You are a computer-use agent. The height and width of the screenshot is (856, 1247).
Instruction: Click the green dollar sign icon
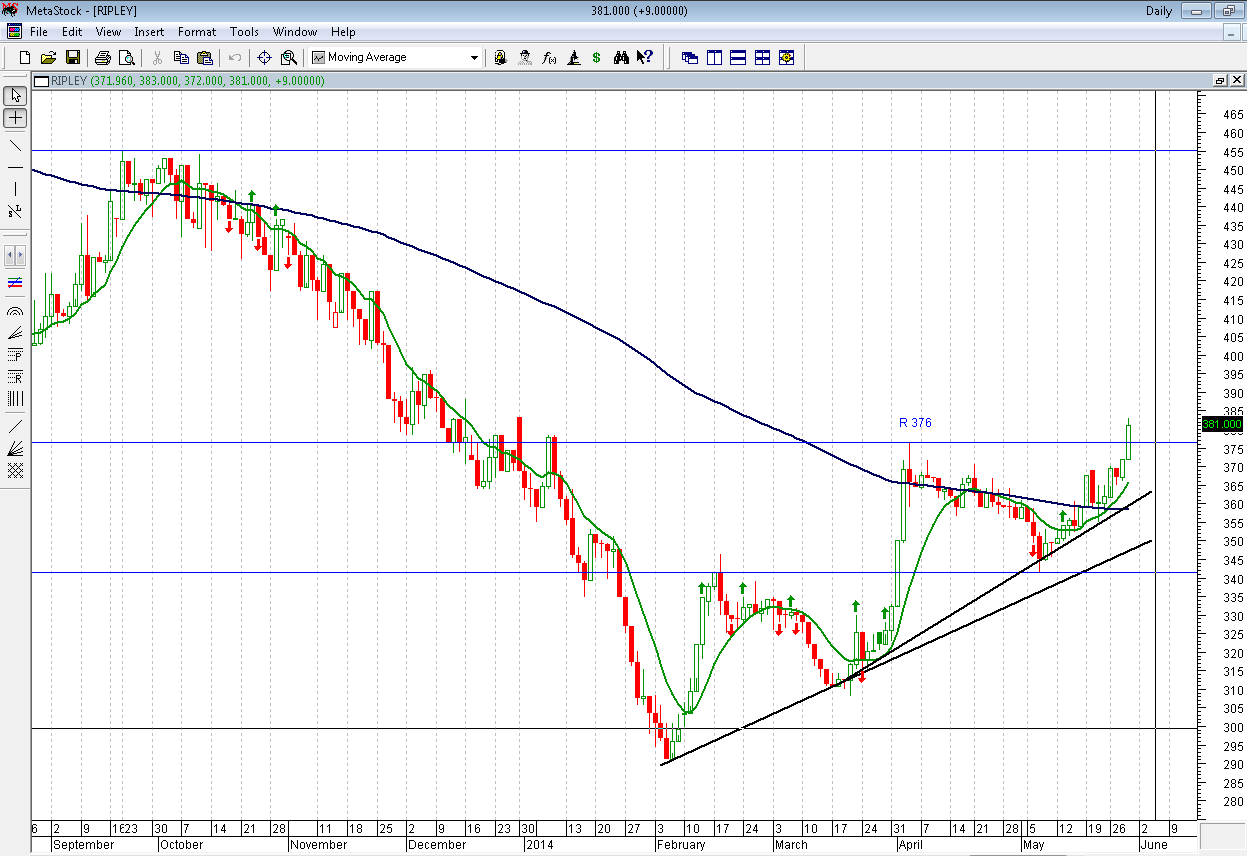coord(597,58)
